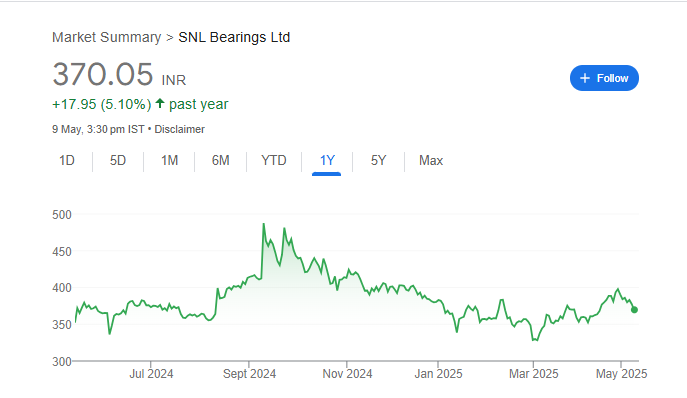
Task: Click the 300 y-axis value
Action: click(x=62, y=362)
